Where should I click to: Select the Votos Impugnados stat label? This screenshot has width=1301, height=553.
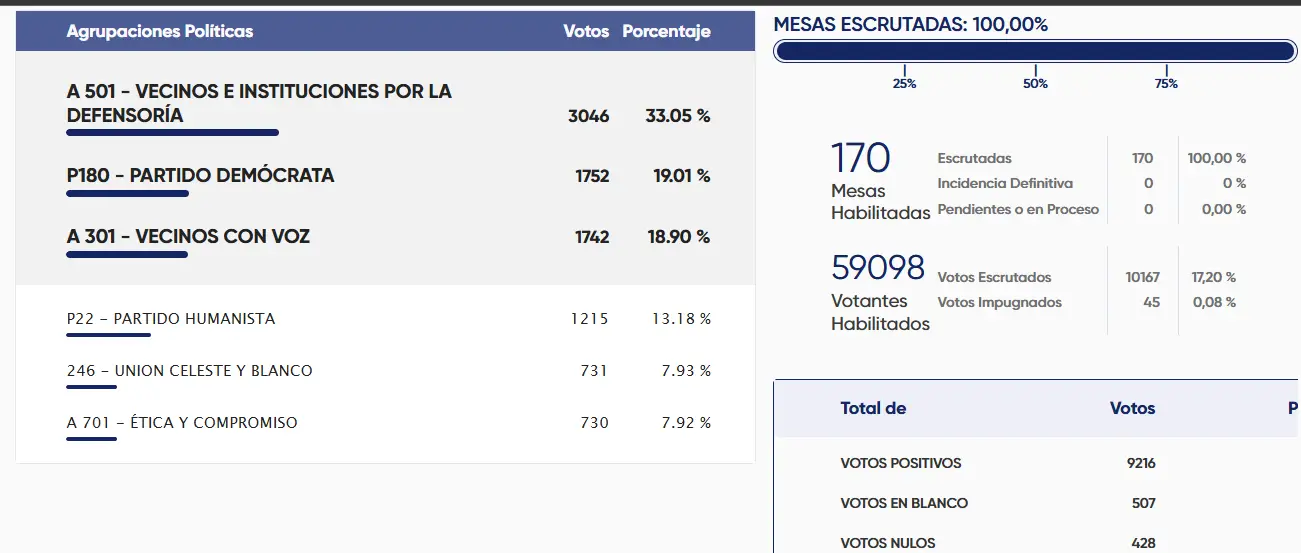[x=999, y=302]
